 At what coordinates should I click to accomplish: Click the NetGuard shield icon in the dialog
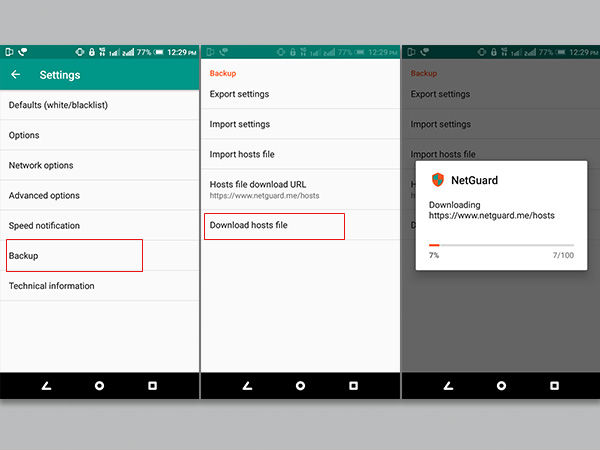(x=437, y=180)
